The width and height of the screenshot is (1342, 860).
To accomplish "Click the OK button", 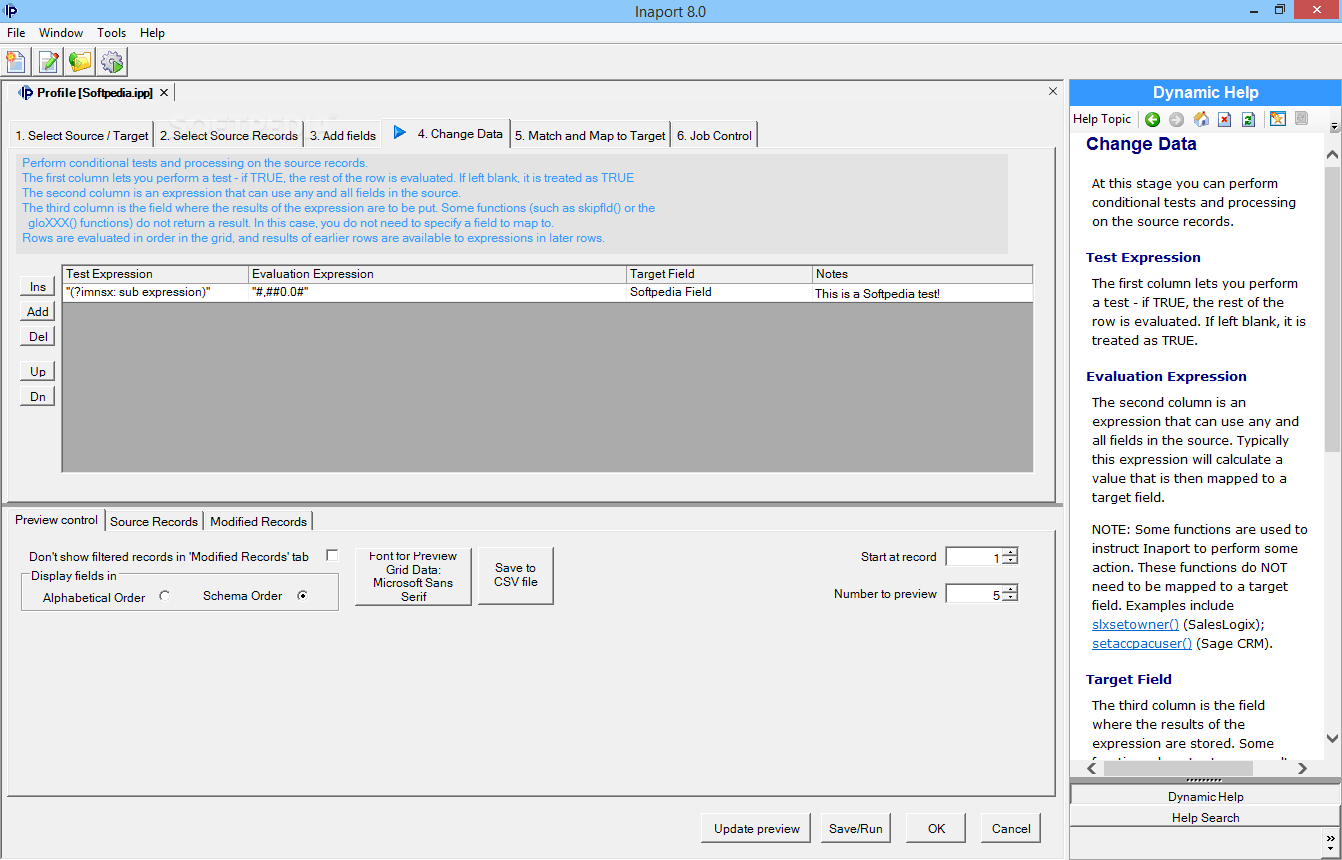I will pyautogui.click(x=936, y=828).
